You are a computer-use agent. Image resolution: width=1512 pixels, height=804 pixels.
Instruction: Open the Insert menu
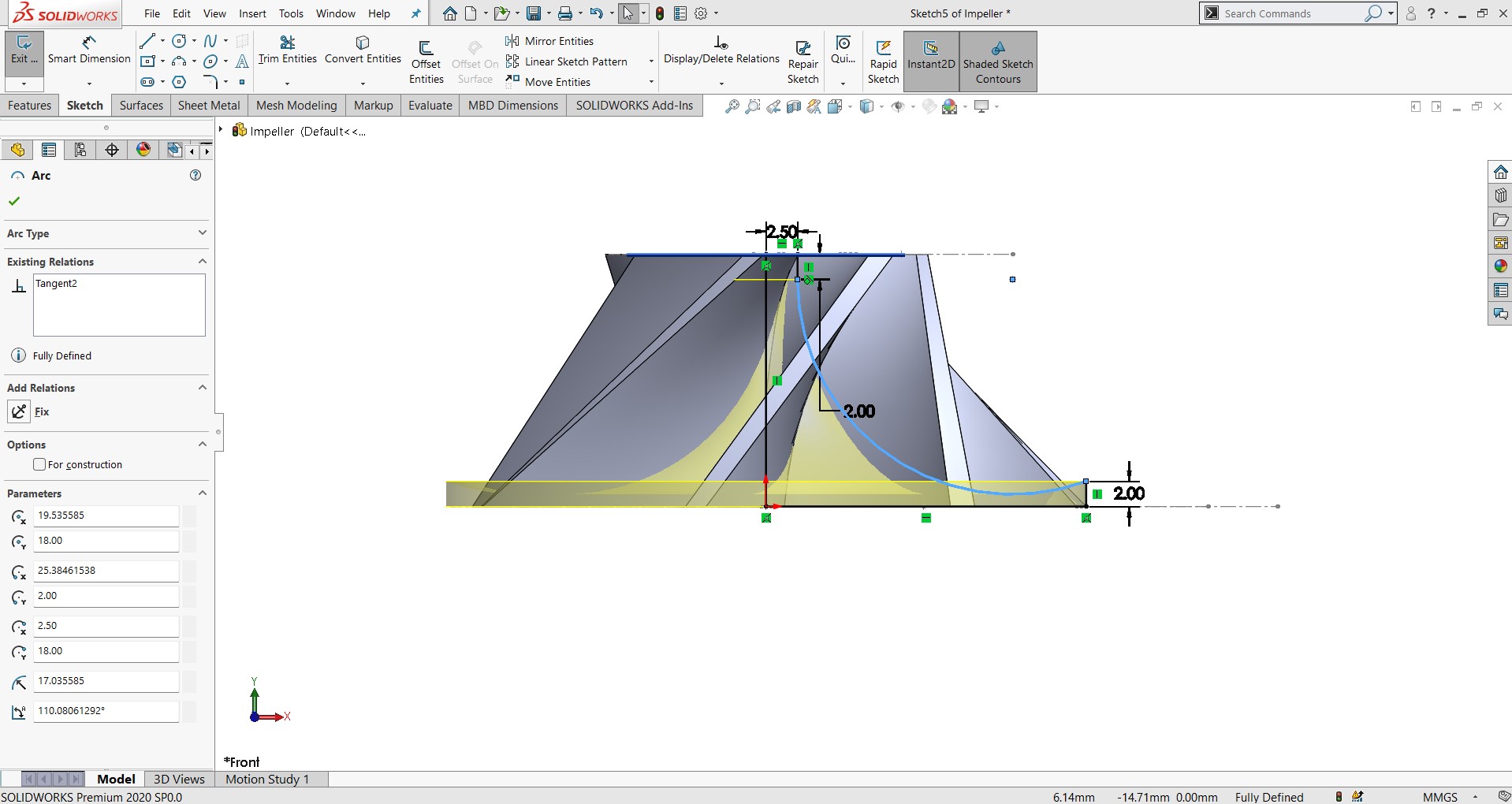pyautogui.click(x=252, y=13)
